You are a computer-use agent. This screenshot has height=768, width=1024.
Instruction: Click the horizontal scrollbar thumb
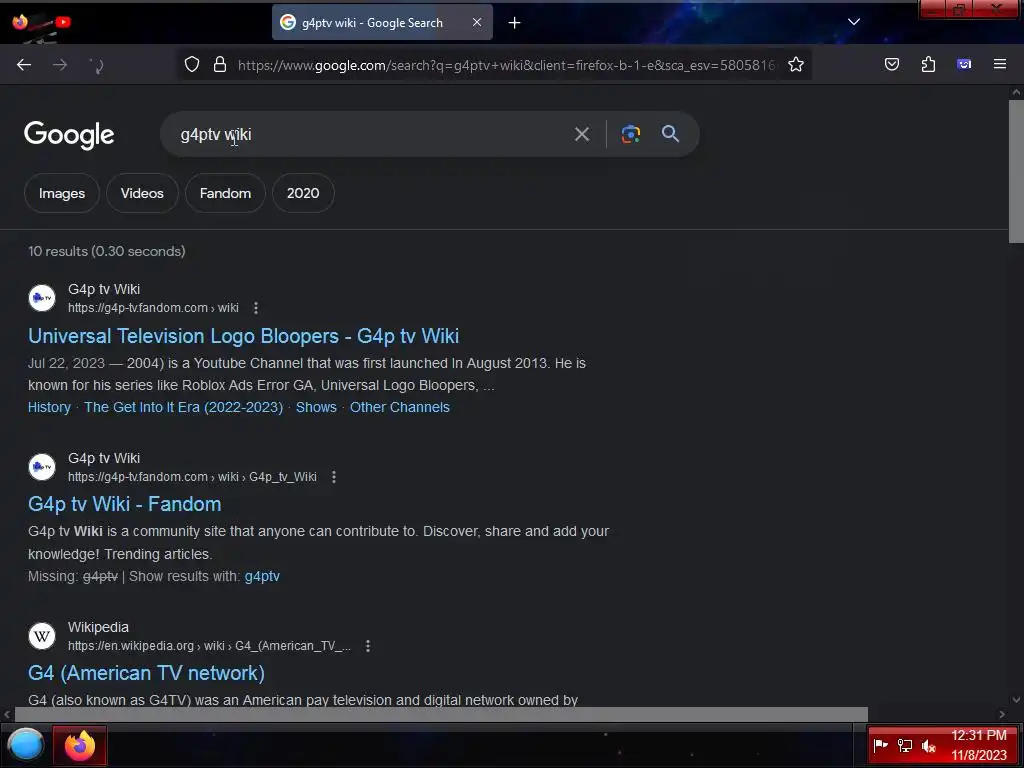(440, 714)
